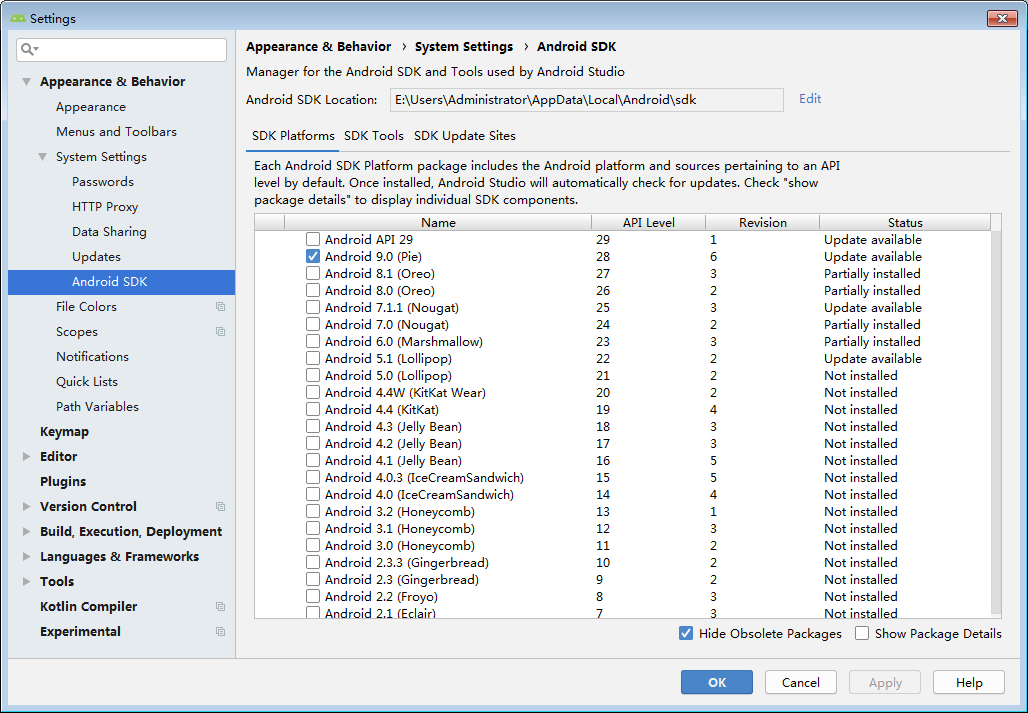Screen dimensions: 1028x713
Task: Open Help for this settings page
Action: pos(968,682)
